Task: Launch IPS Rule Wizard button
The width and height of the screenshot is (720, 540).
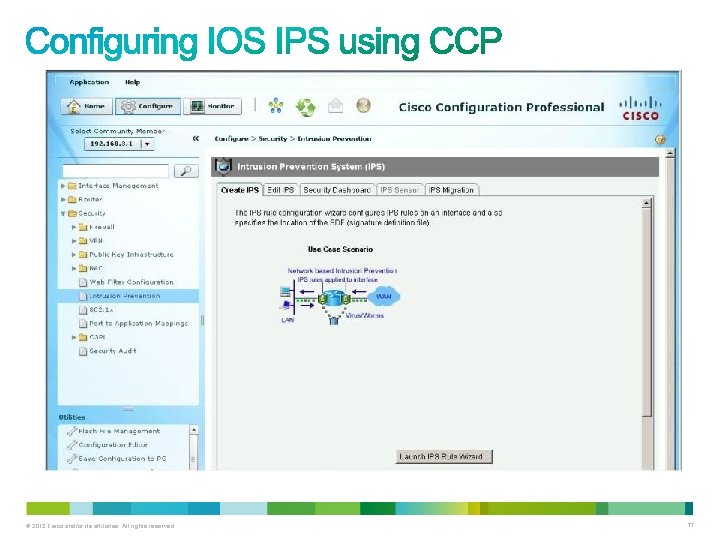Action: [444, 456]
